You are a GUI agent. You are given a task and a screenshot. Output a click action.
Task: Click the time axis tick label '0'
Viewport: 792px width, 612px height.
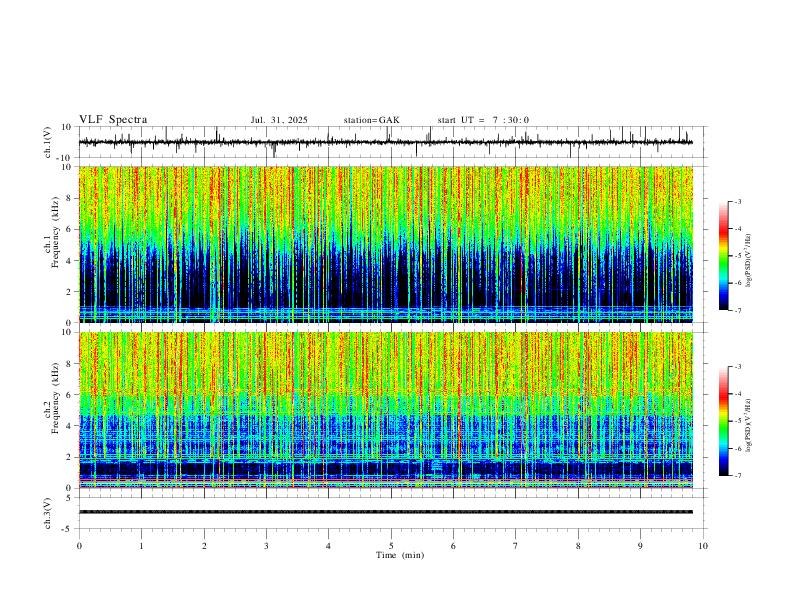79,546
